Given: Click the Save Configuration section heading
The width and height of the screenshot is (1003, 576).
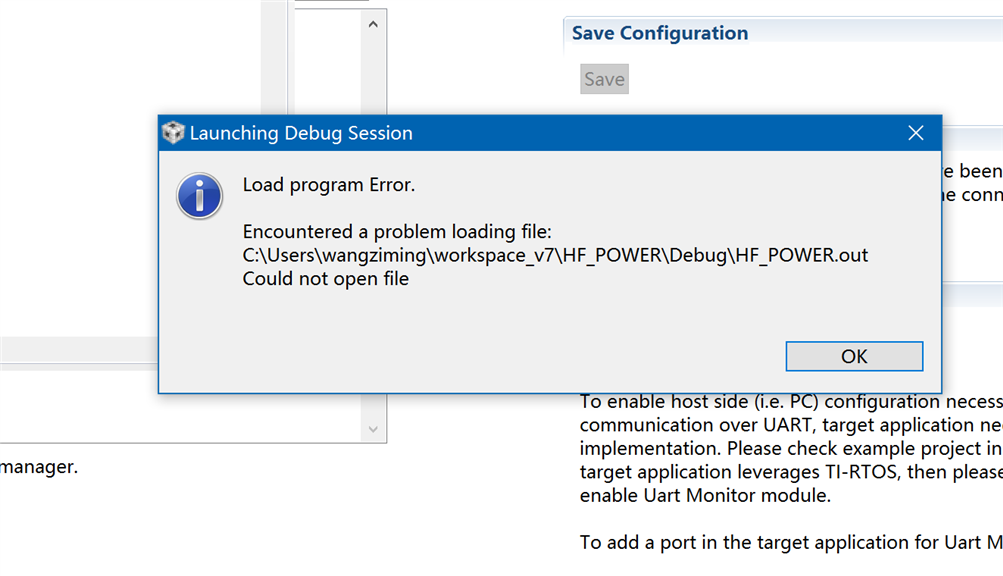Looking at the screenshot, I should click(x=660, y=33).
